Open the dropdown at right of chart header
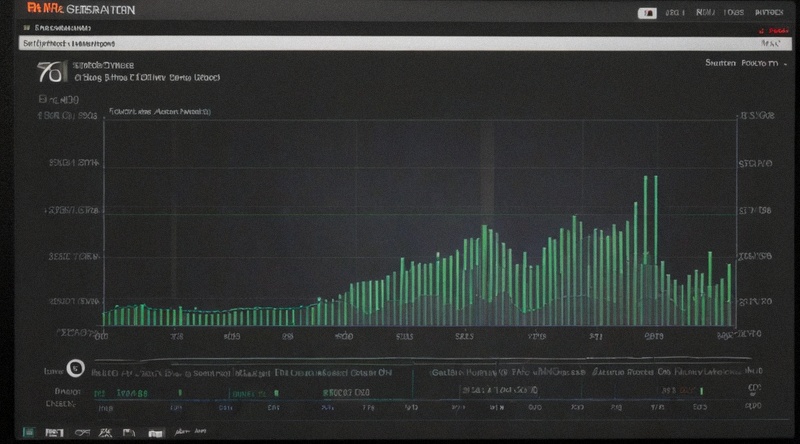 click(x=745, y=63)
